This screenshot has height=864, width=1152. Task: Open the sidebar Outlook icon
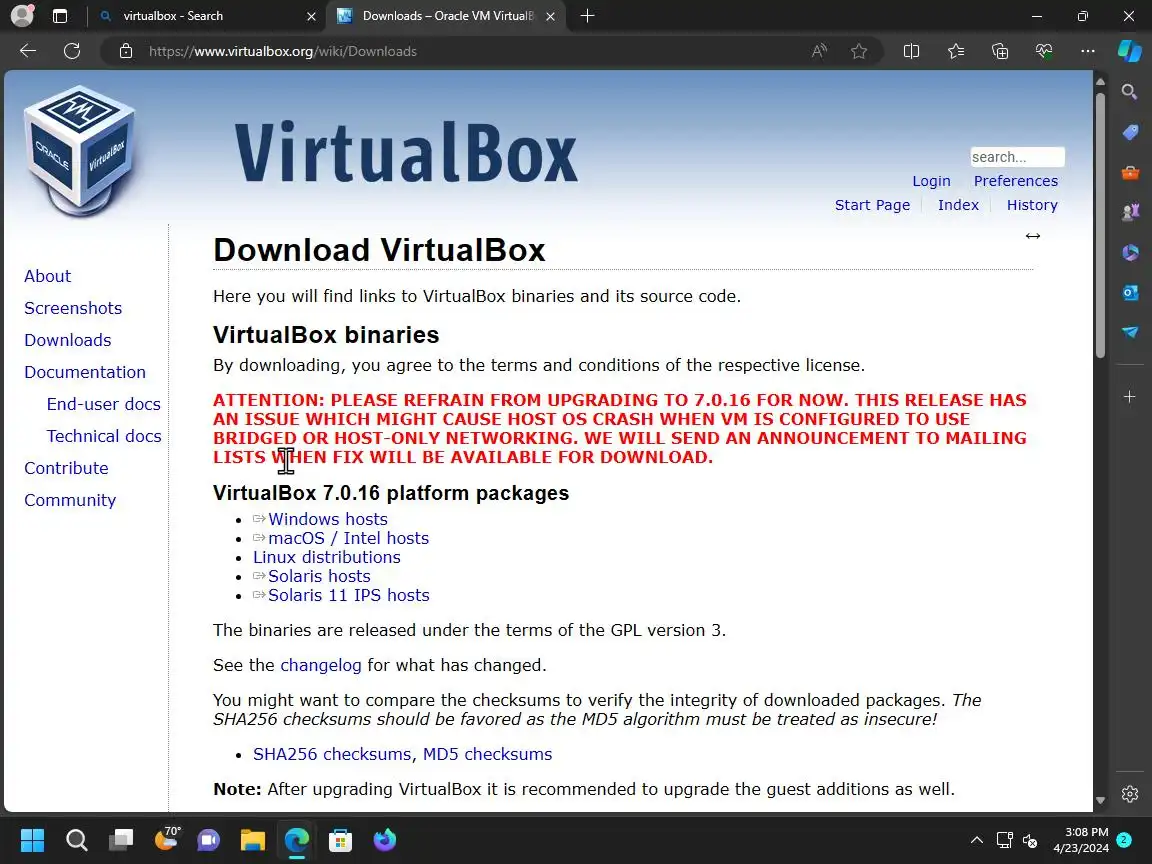pos(1130,292)
